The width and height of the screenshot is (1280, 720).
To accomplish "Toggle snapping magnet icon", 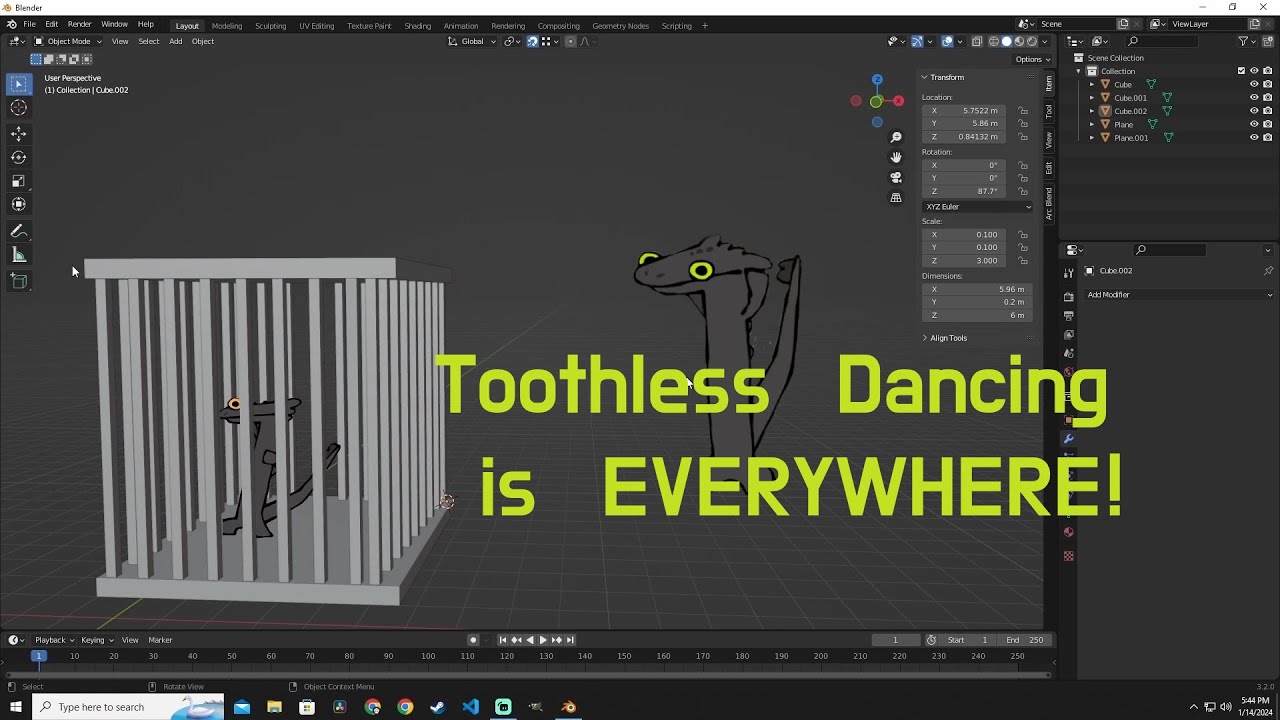I will pos(532,41).
